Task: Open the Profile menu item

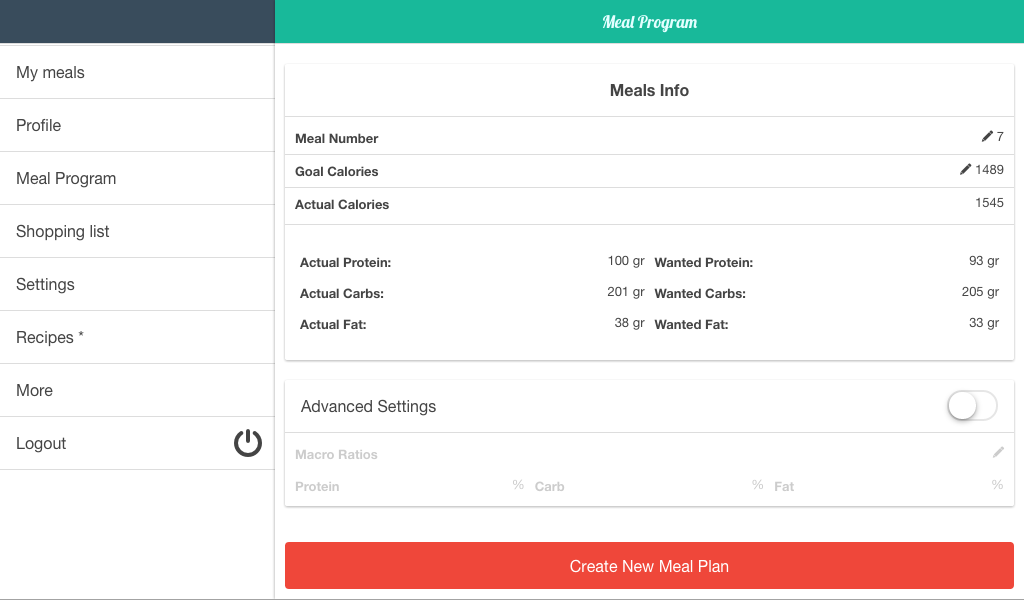Action: point(137,125)
